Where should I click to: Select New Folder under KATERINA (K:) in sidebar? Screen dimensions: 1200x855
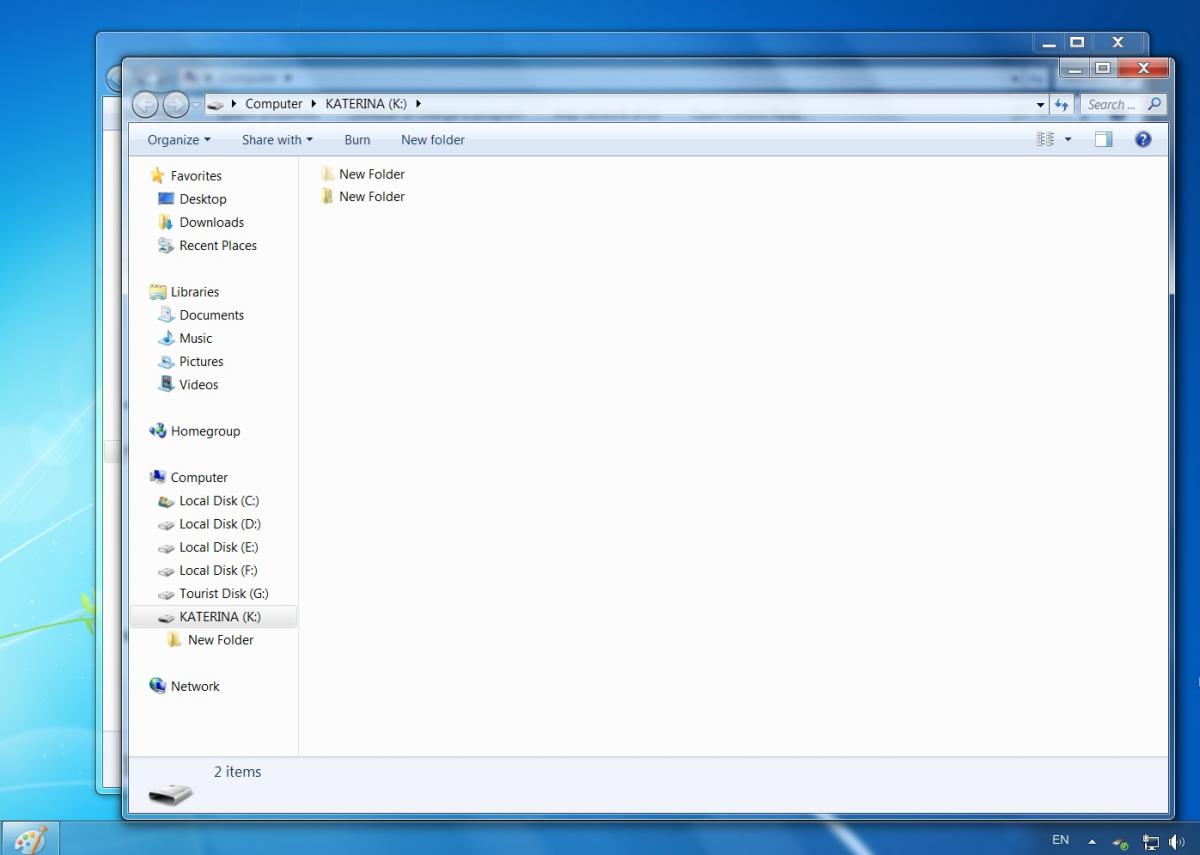click(211, 640)
